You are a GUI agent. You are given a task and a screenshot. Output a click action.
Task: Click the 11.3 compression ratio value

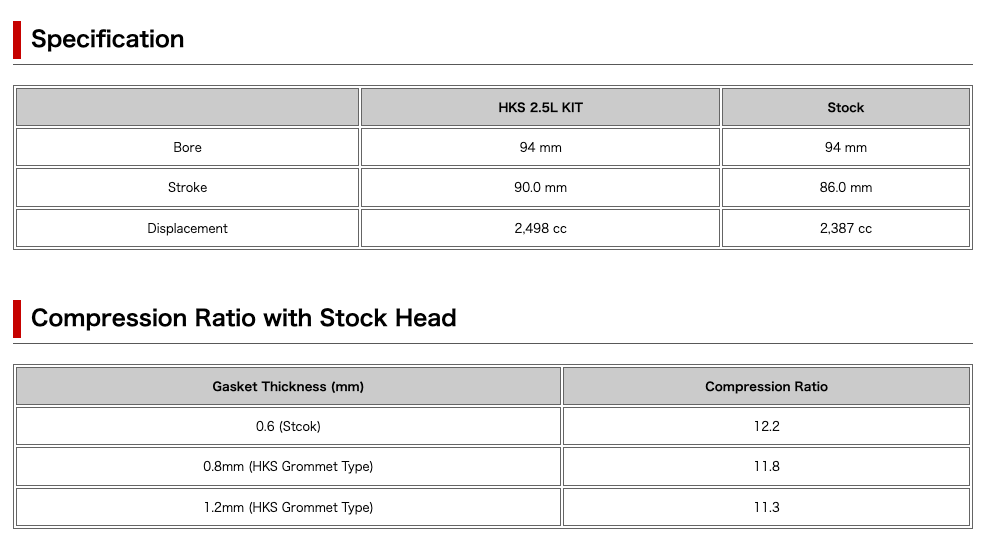click(x=766, y=507)
